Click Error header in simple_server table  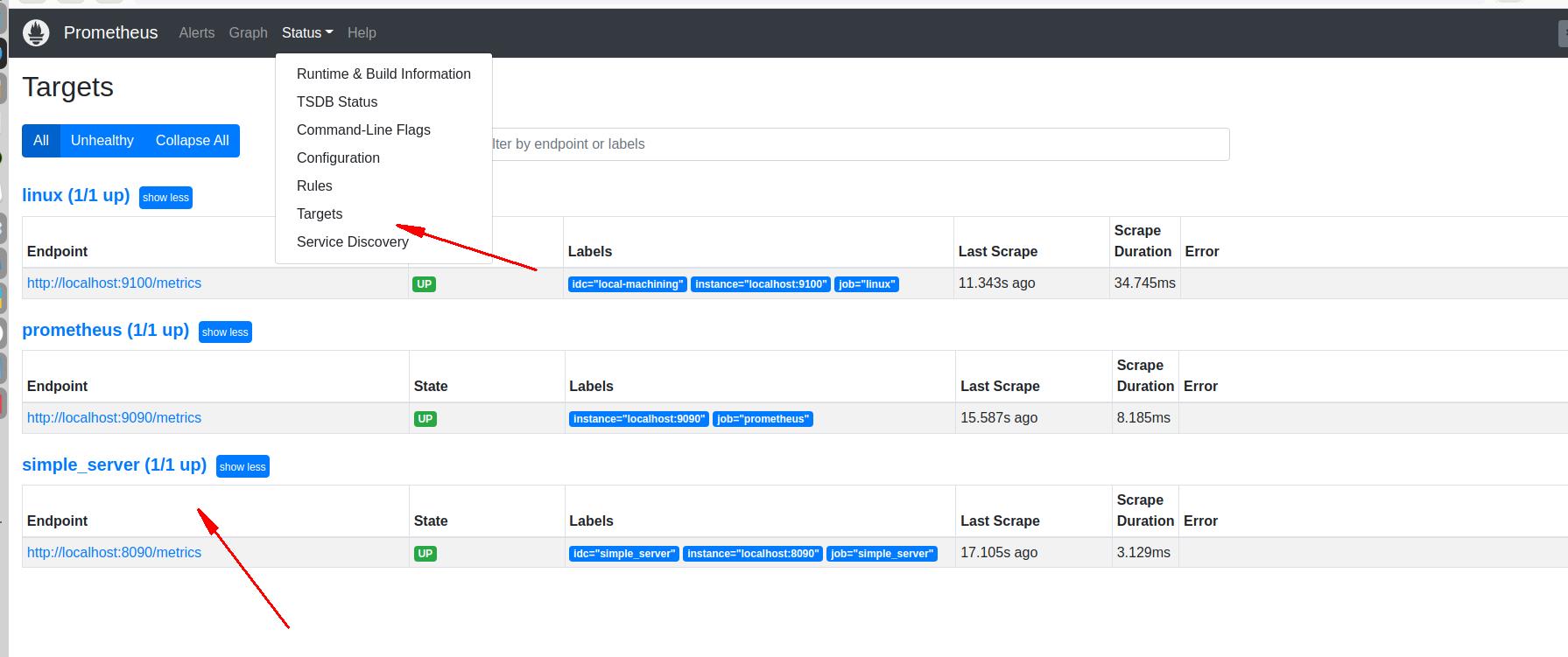[1200, 521]
